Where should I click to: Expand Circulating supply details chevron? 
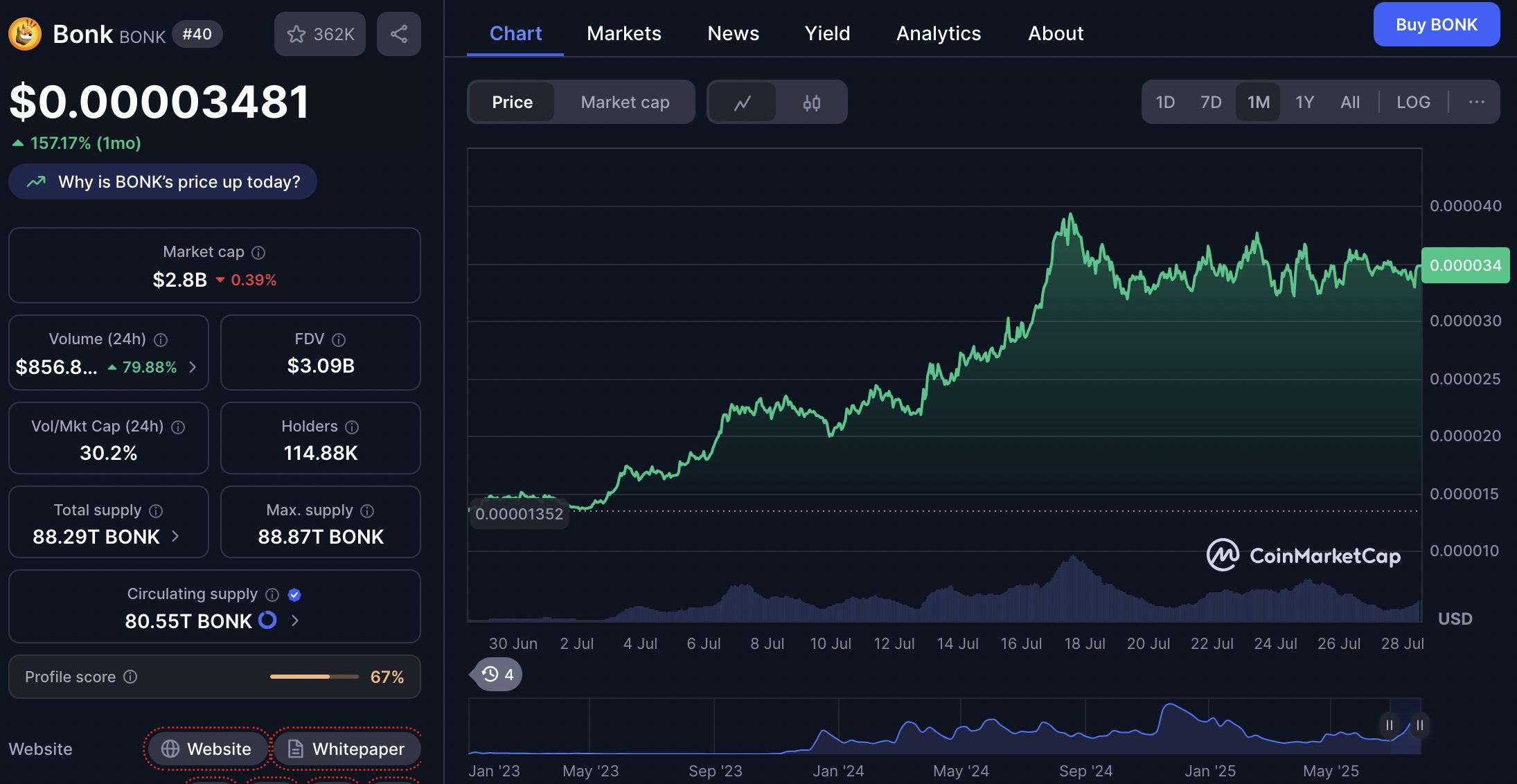pyautogui.click(x=295, y=621)
